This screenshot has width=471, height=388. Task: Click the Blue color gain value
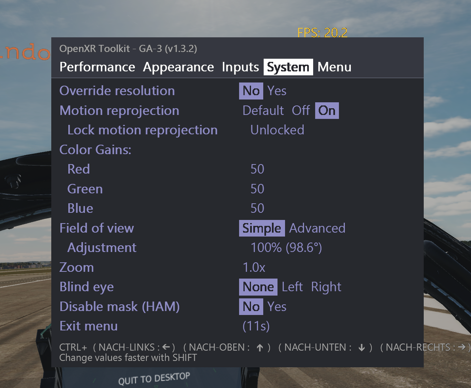pos(257,208)
